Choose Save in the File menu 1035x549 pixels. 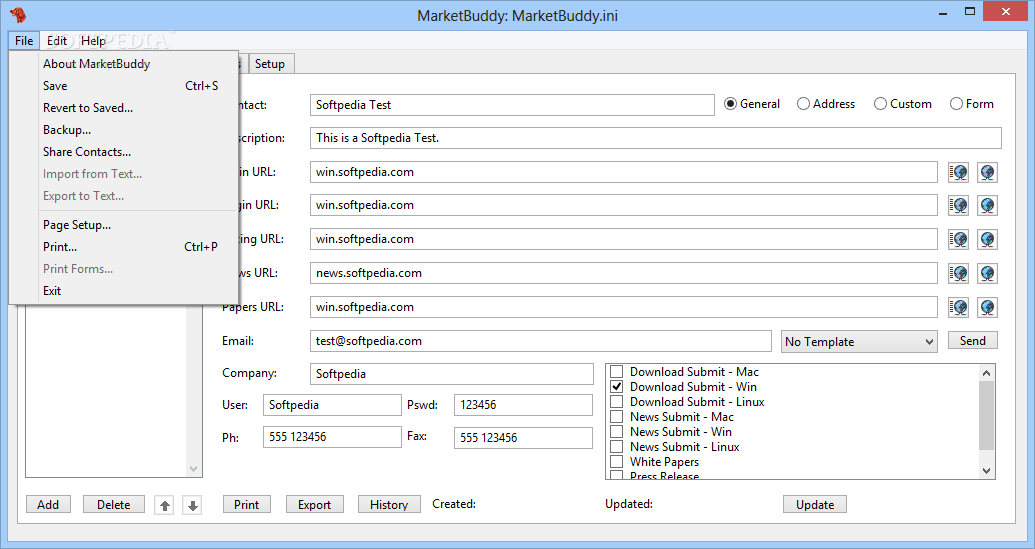124,86
